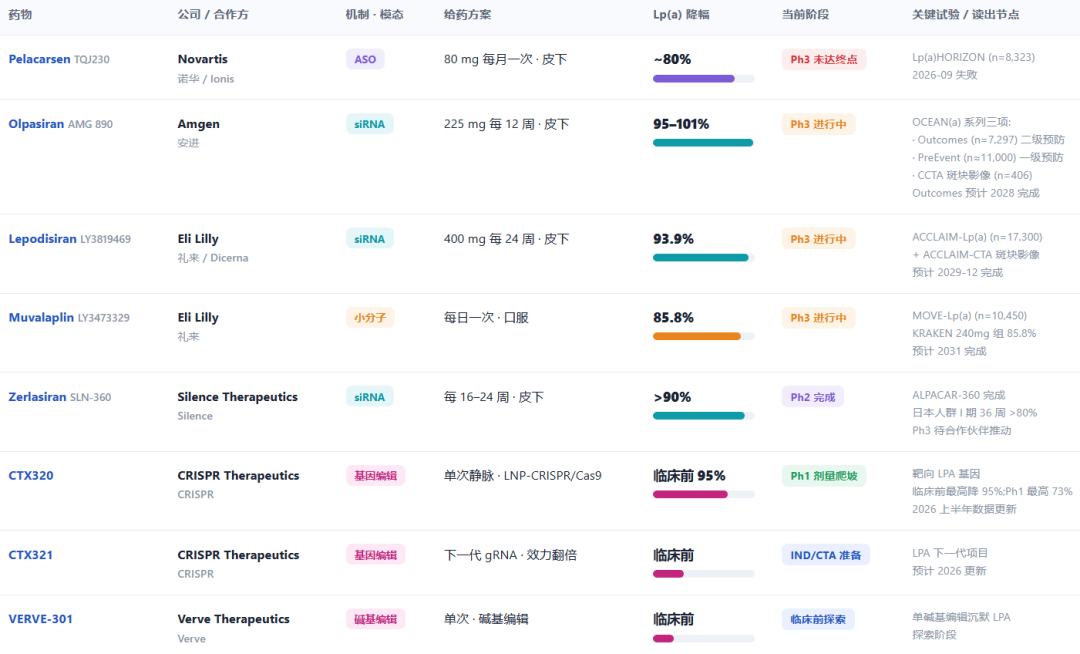Click the '93.9%' reduction value
This screenshot has height=654, width=1080.
674,239
